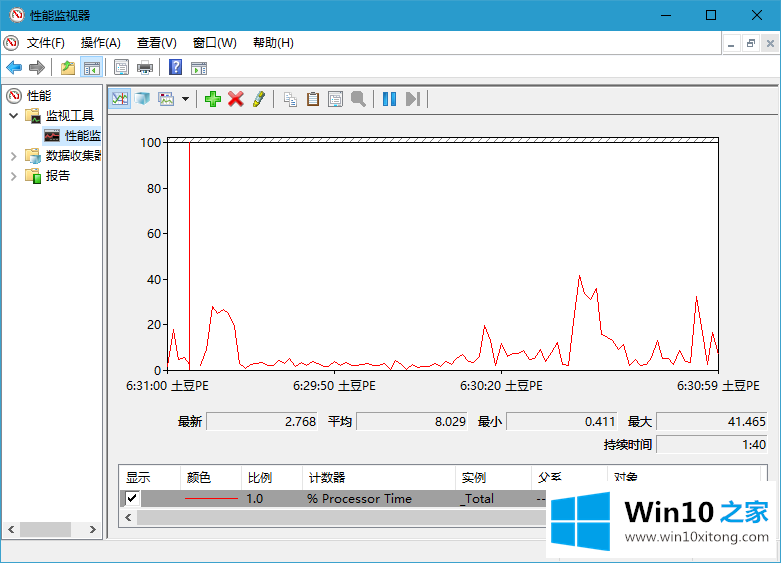Open the 查看(V) menu
This screenshot has width=781, height=563.
157,43
